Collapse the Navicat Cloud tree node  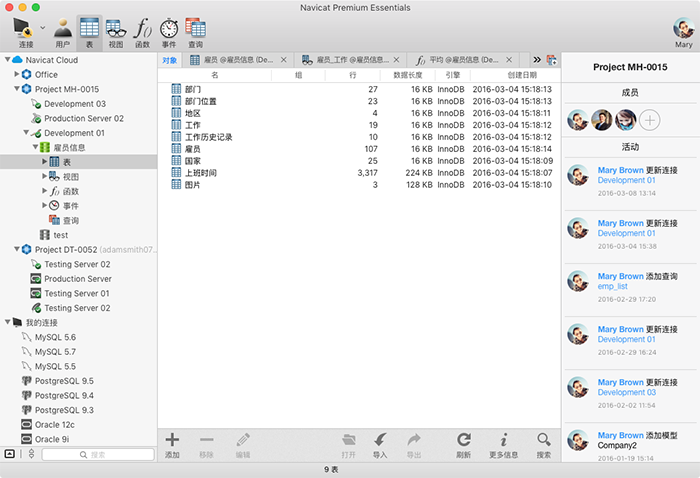(7, 59)
